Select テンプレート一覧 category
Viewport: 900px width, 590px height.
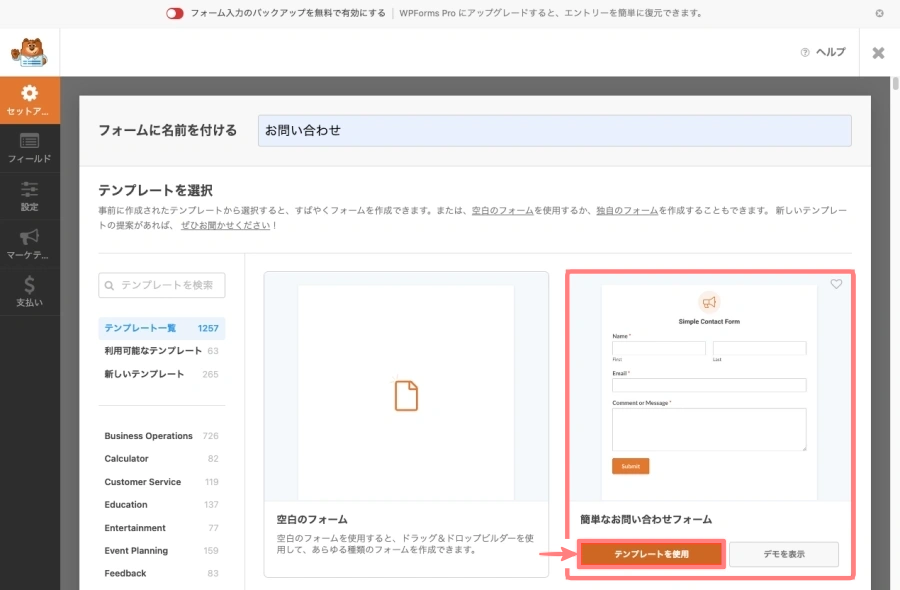click(x=162, y=328)
